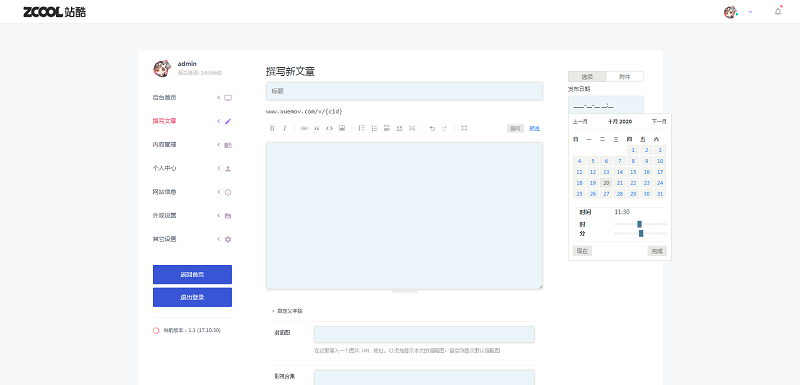Click the user avatar in the top bar
This screenshot has height=385, width=800.
click(x=731, y=12)
